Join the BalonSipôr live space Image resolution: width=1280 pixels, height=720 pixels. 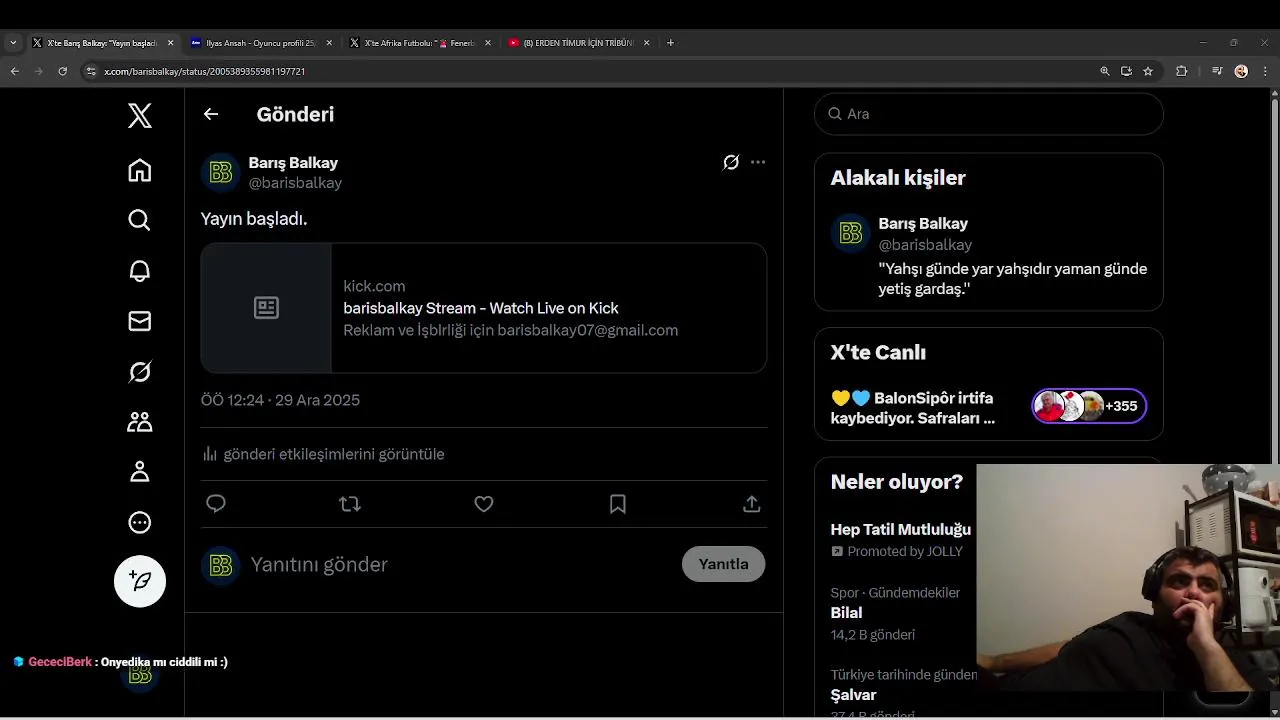coord(913,408)
